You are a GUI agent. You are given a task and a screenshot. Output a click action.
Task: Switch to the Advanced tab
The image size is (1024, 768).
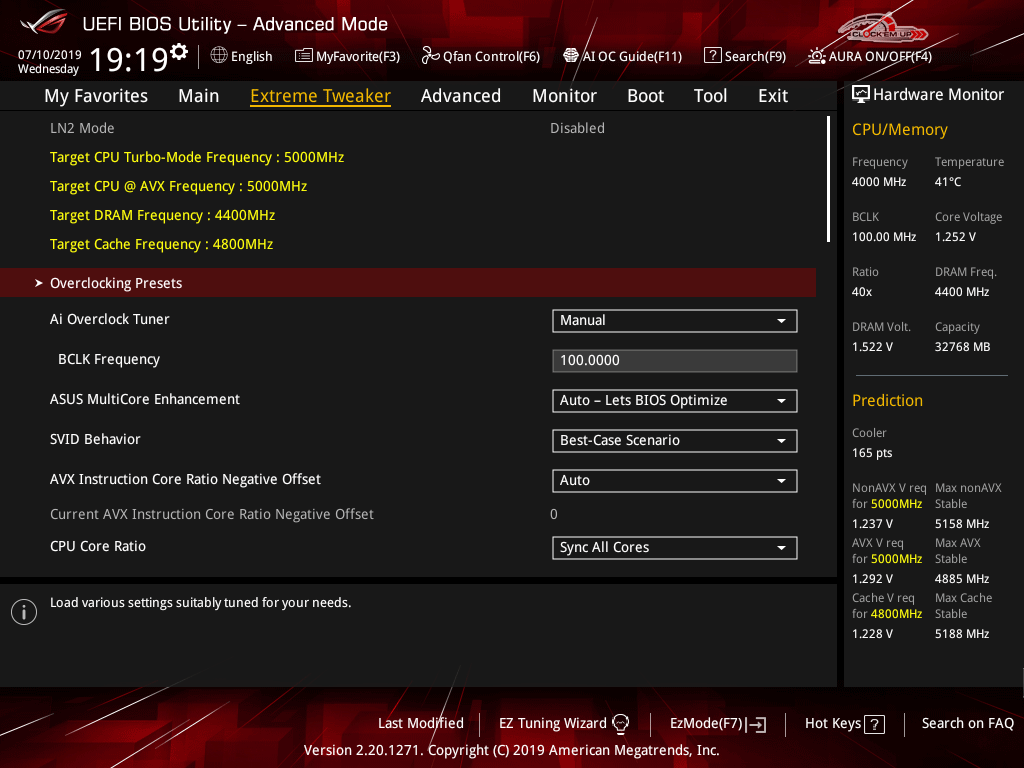tap(460, 96)
